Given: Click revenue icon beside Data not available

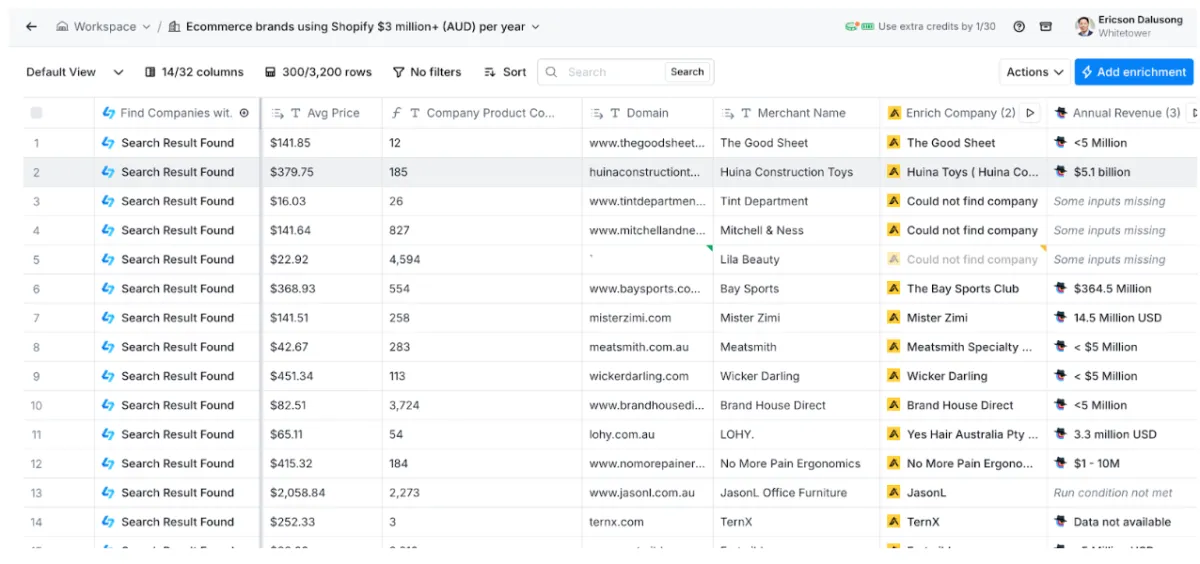Looking at the screenshot, I should coord(1061,522).
